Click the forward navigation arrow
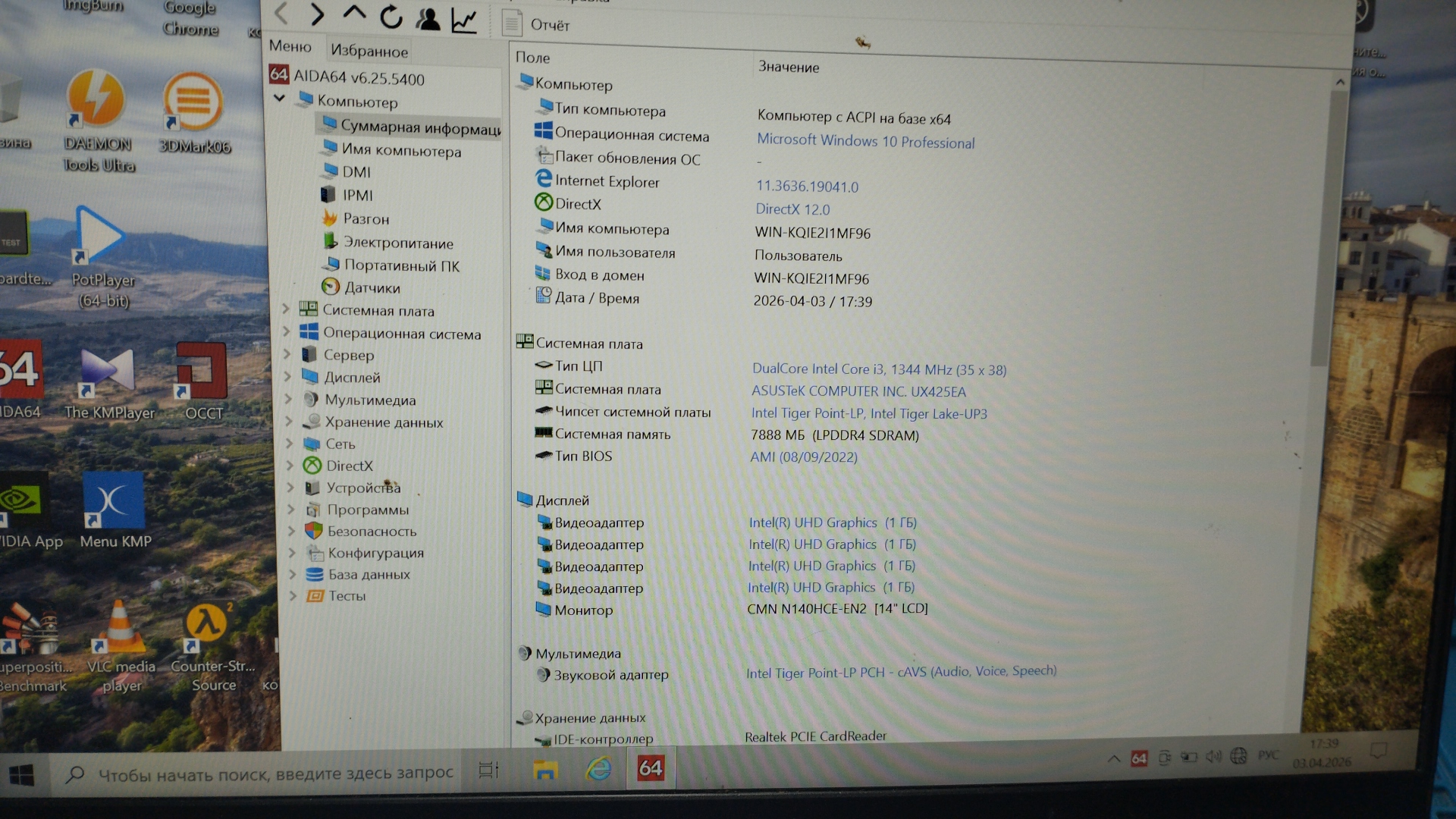The image size is (1456, 819). tap(318, 14)
